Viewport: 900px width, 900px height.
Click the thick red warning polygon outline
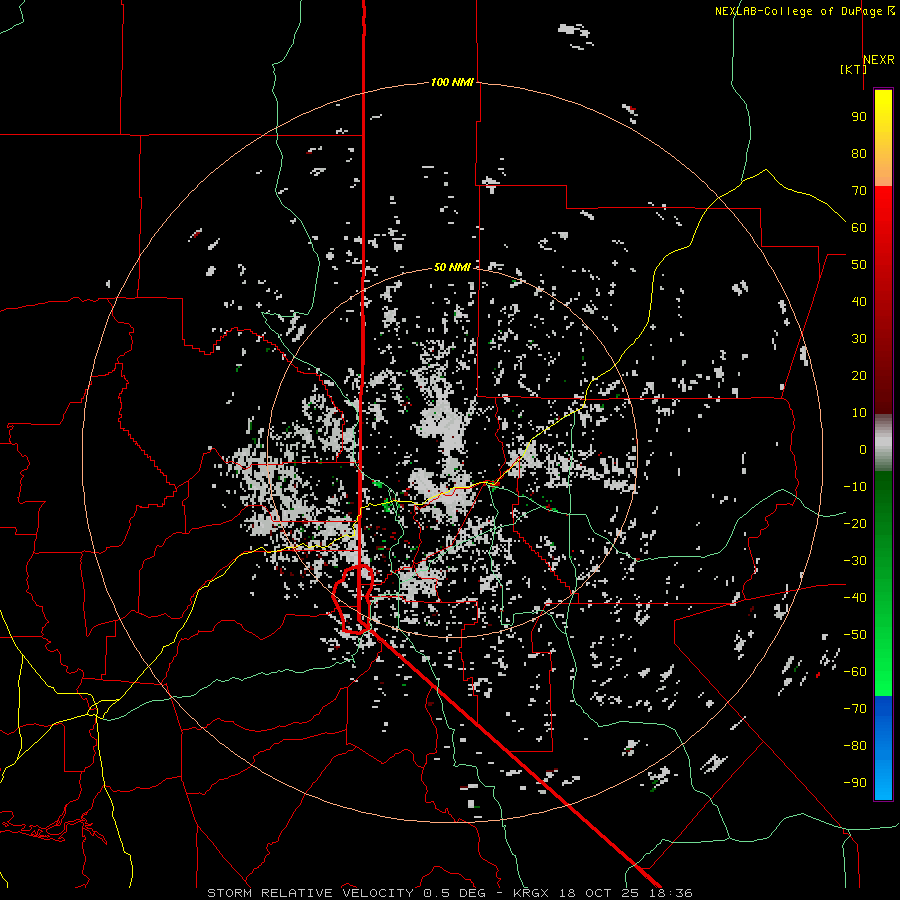tap(353, 600)
